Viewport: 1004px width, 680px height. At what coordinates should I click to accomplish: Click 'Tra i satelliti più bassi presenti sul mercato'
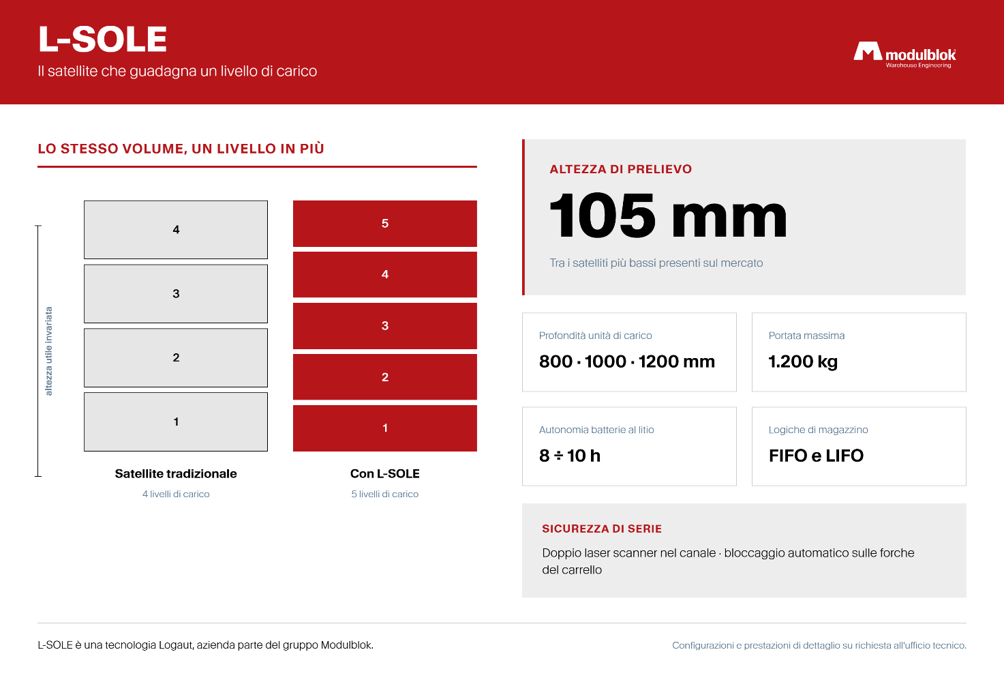click(656, 263)
